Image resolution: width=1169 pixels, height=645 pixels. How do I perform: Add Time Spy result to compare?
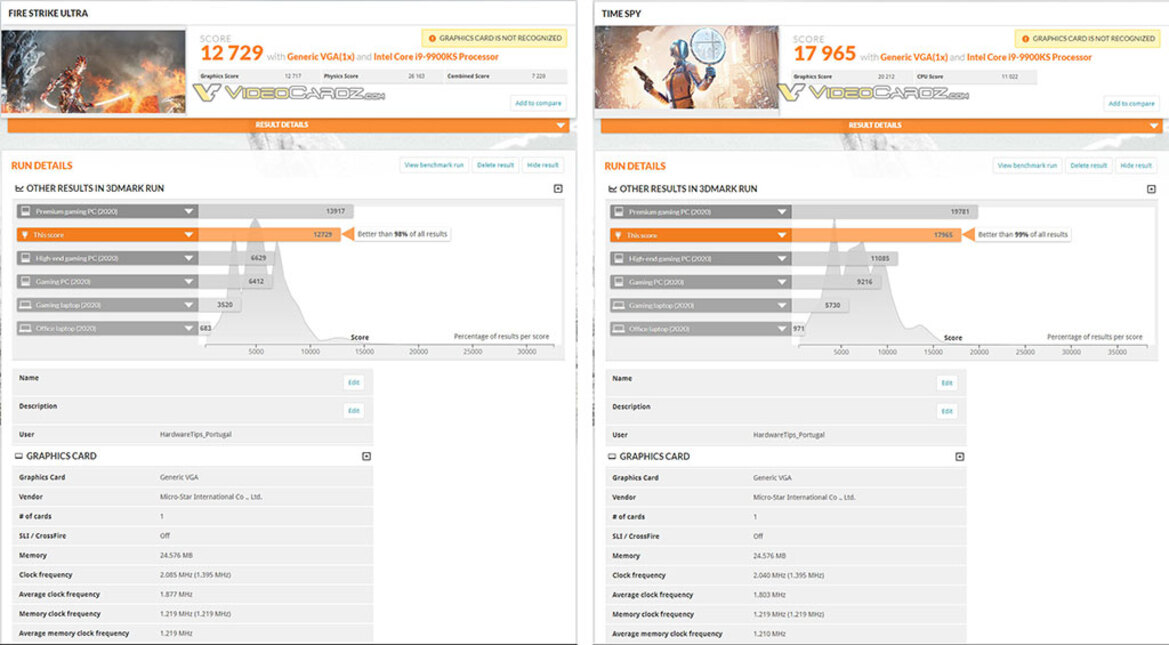[x=1132, y=104]
